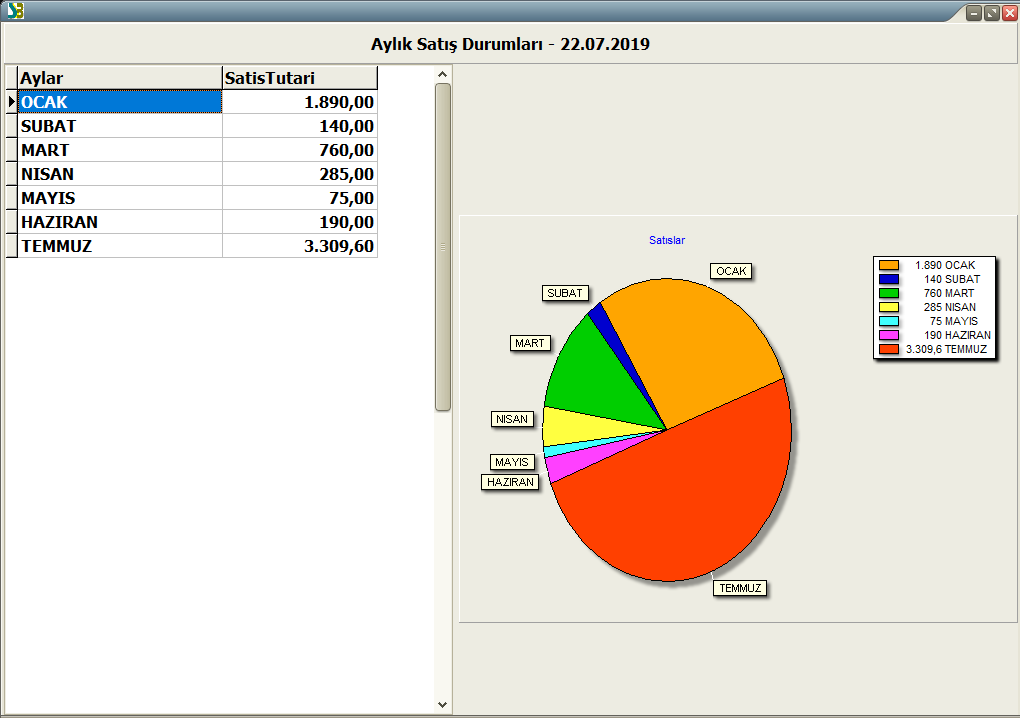Screen dimensions: 1020x718
Task: Click the NISAN label on the pie chart
Action: tap(512, 419)
